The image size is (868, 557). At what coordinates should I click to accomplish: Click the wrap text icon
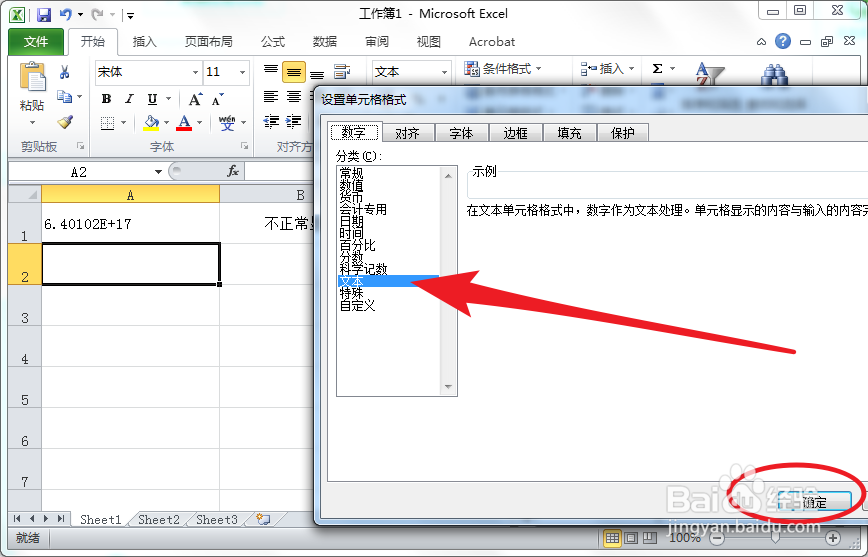[x=342, y=71]
